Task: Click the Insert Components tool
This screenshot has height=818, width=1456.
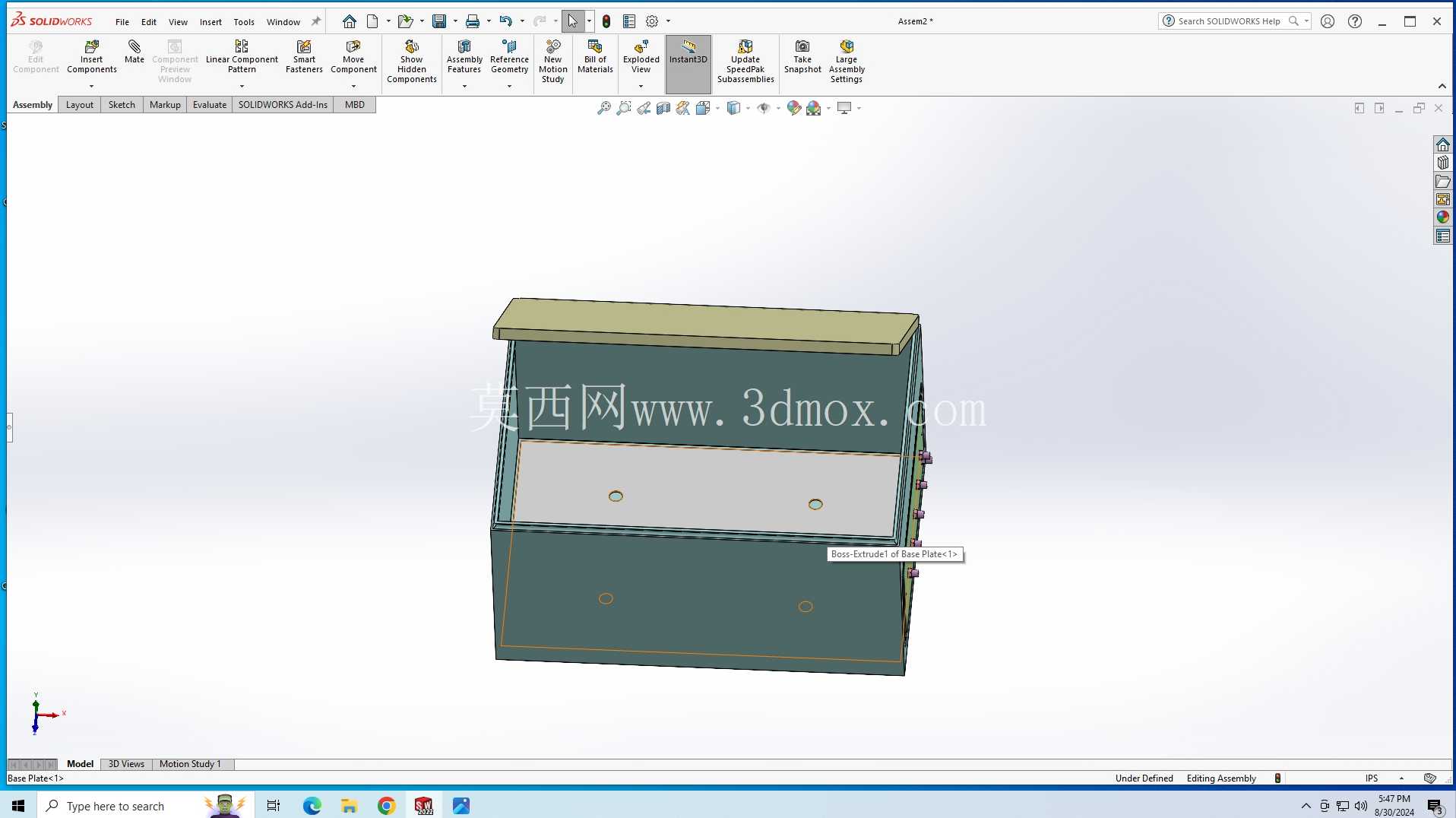Action: pyautogui.click(x=91, y=57)
